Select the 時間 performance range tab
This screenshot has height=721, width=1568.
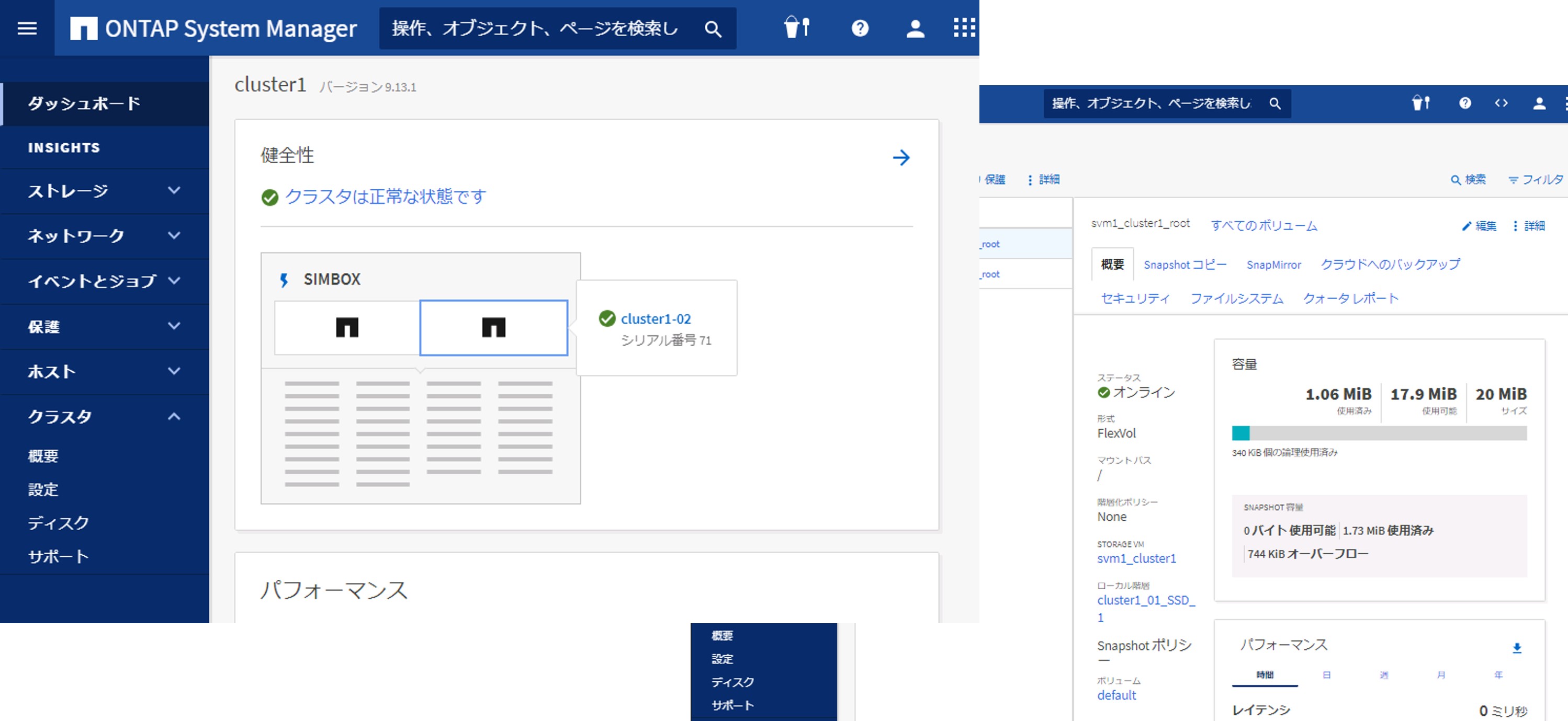tap(1264, 676)
